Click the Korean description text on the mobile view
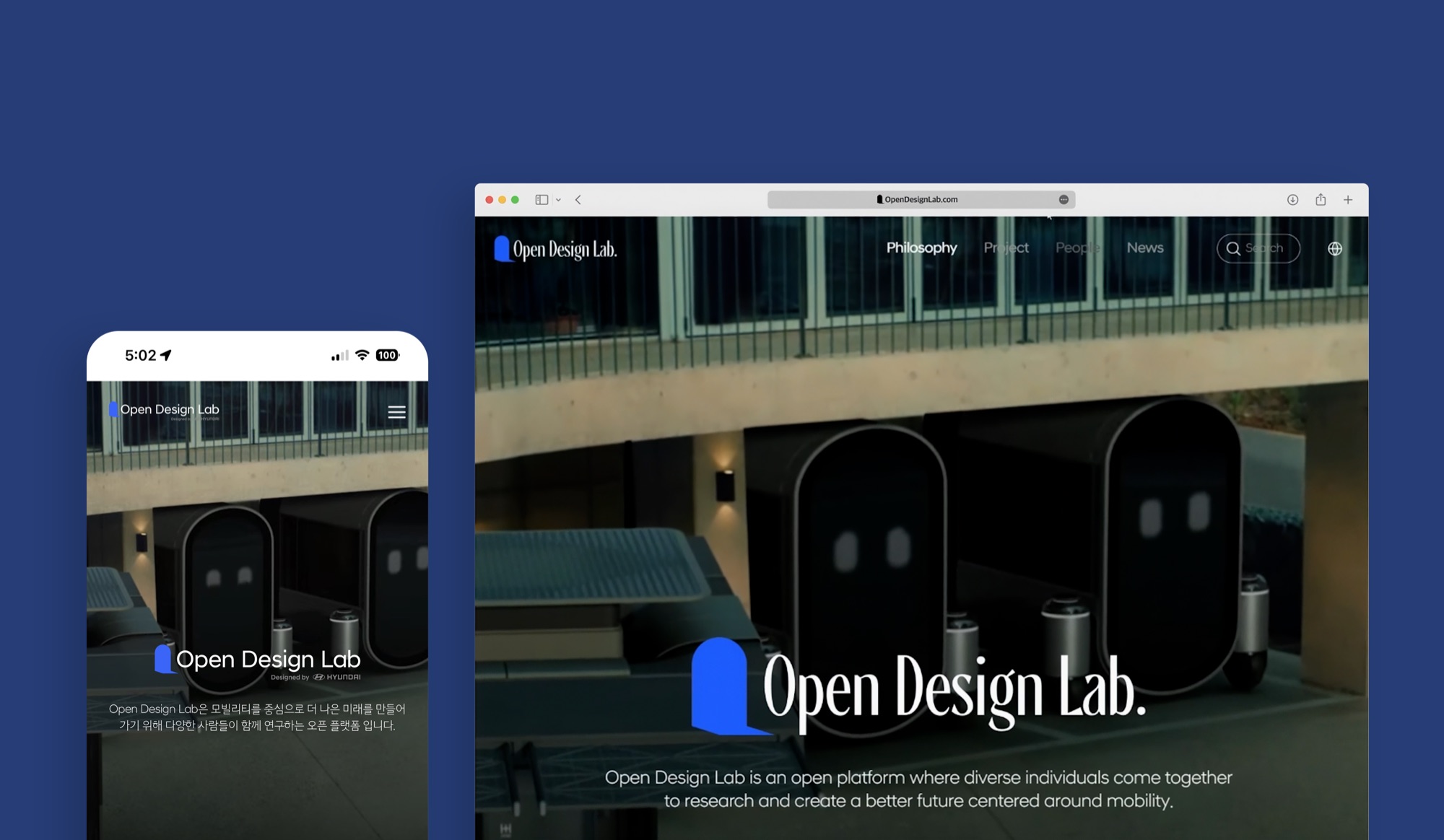 click(x=257, y=717)
